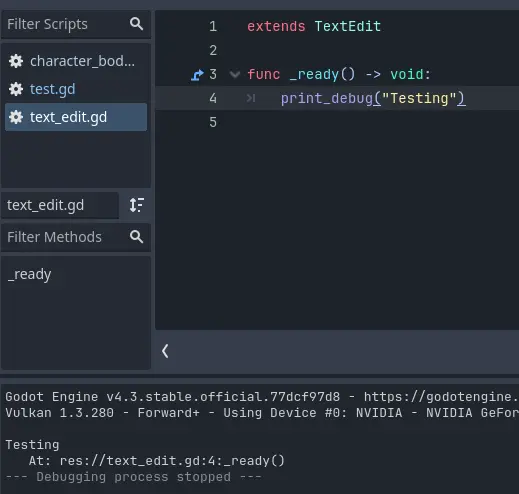Click the gear icon next to character_bod...
The image size is (519, 494).
point(16,61)
